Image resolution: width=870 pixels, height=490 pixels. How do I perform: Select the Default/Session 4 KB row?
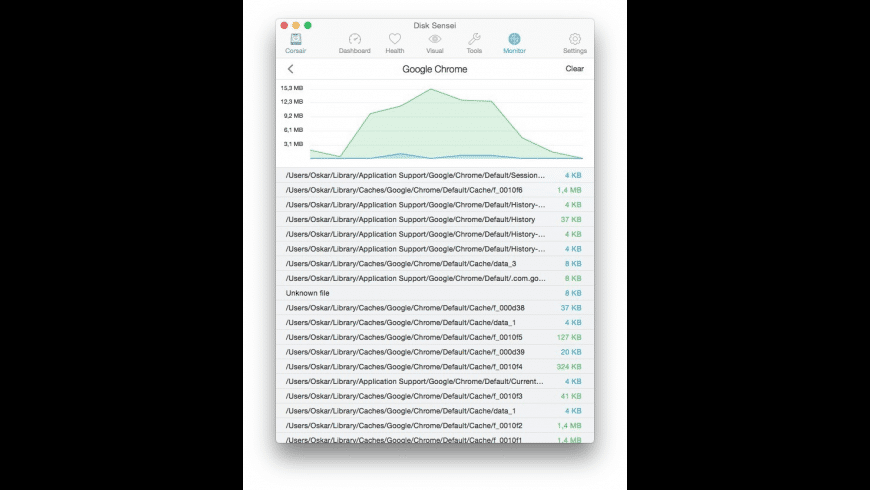(x=434, y=175)
